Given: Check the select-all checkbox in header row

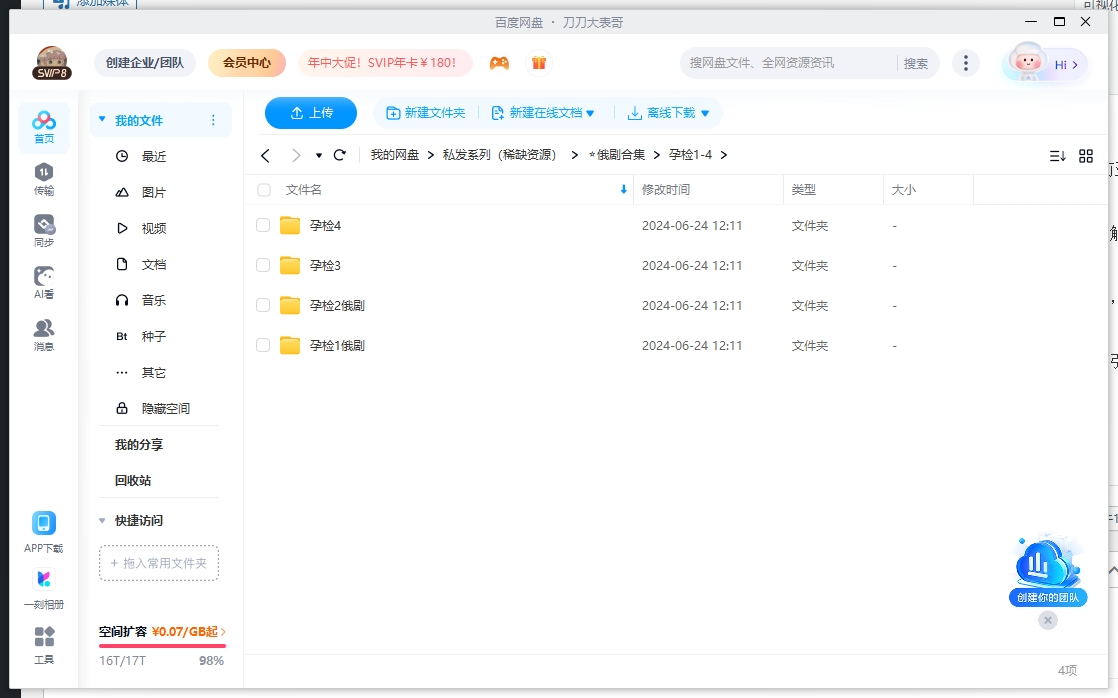Looking at the screenshot, I should [x=262, y=189].
